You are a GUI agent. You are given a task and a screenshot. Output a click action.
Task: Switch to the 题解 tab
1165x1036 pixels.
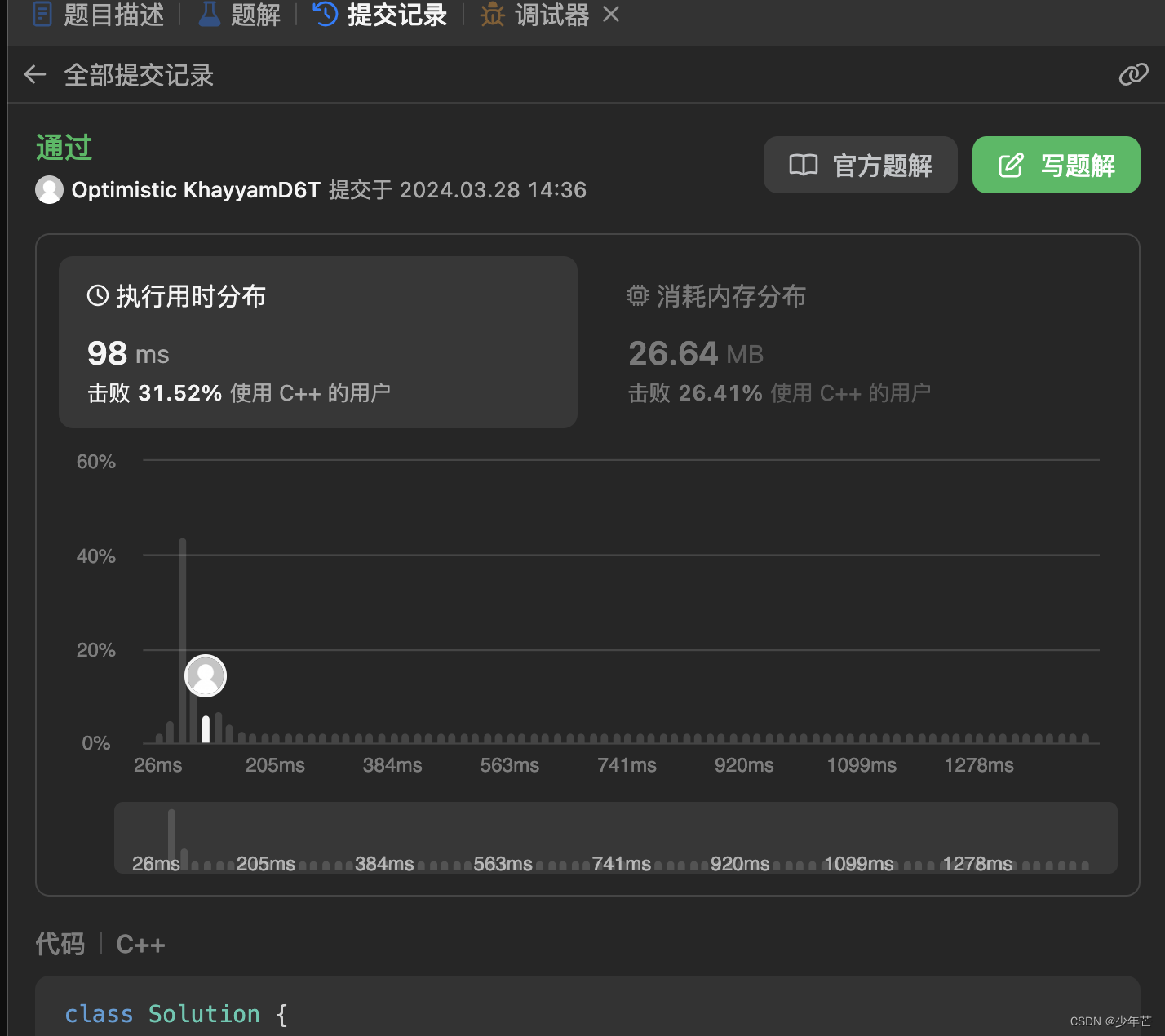click(240, 15)
